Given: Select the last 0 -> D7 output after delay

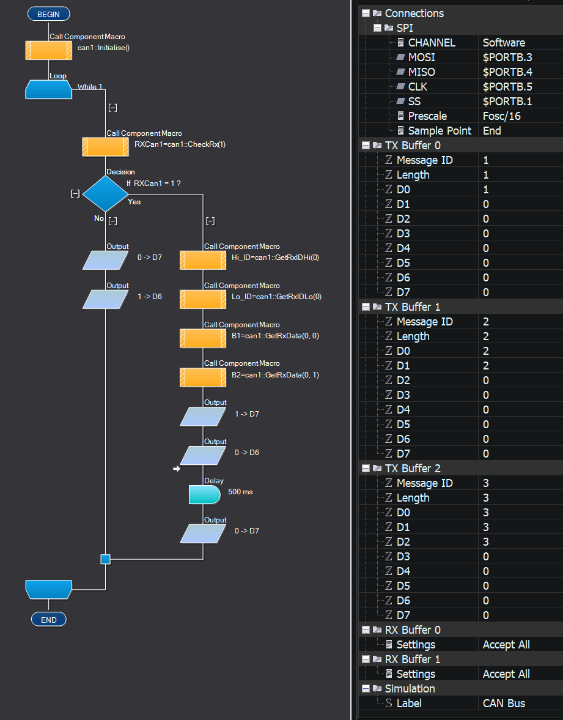Looking at the screenshot, I should coord(203,534).
